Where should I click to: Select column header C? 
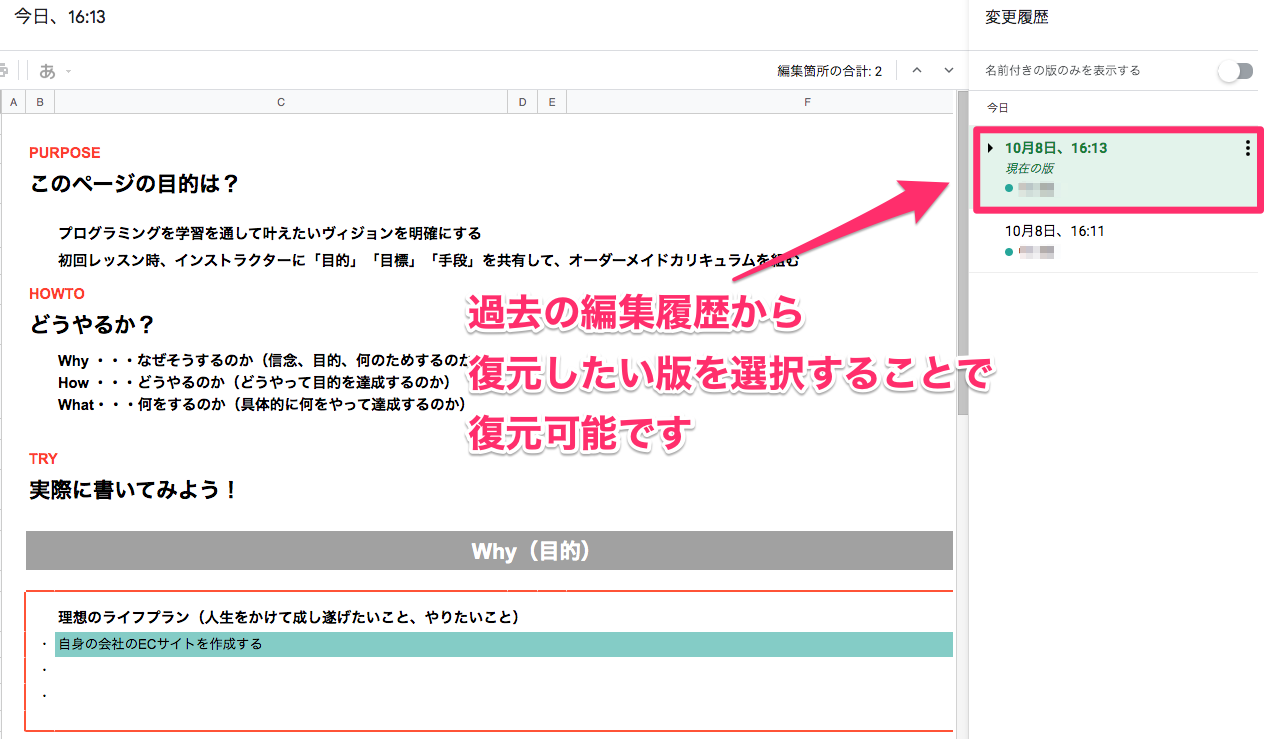280,101
